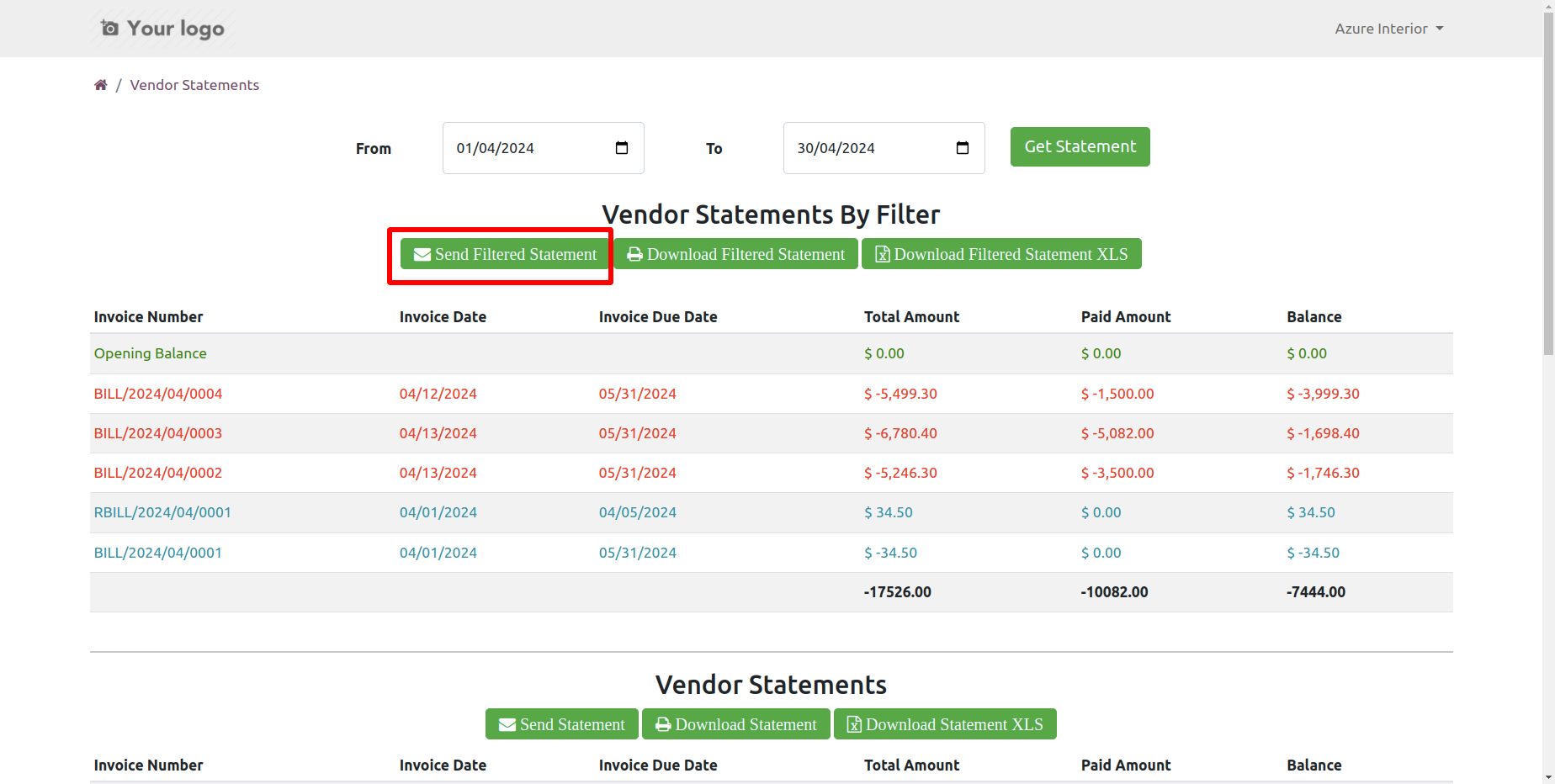Select invoice BILL/2024/04/0001
This screenshot has width=1555, height=784.
click(158, 553)
